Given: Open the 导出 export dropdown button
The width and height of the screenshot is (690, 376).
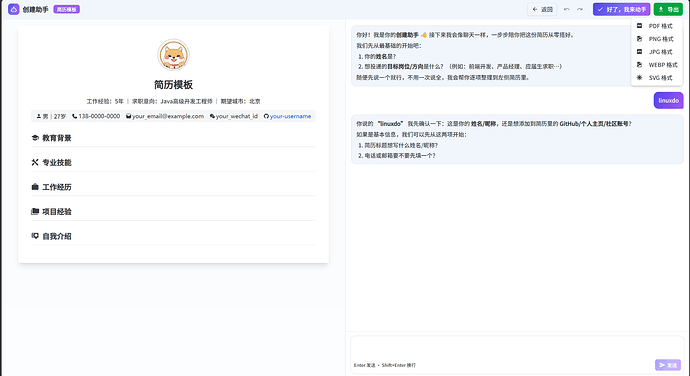Looking at the screenshot, I should pos(668,9).
